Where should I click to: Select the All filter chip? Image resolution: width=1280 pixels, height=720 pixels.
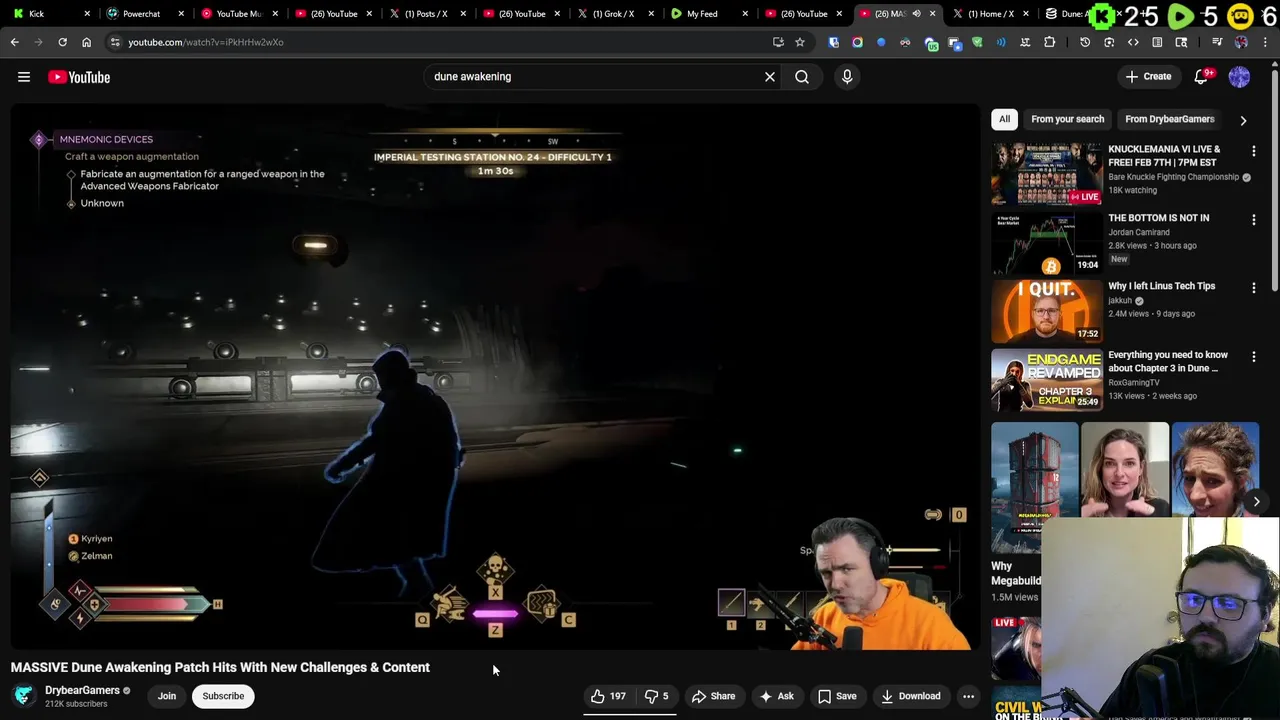click(1004, 119)
